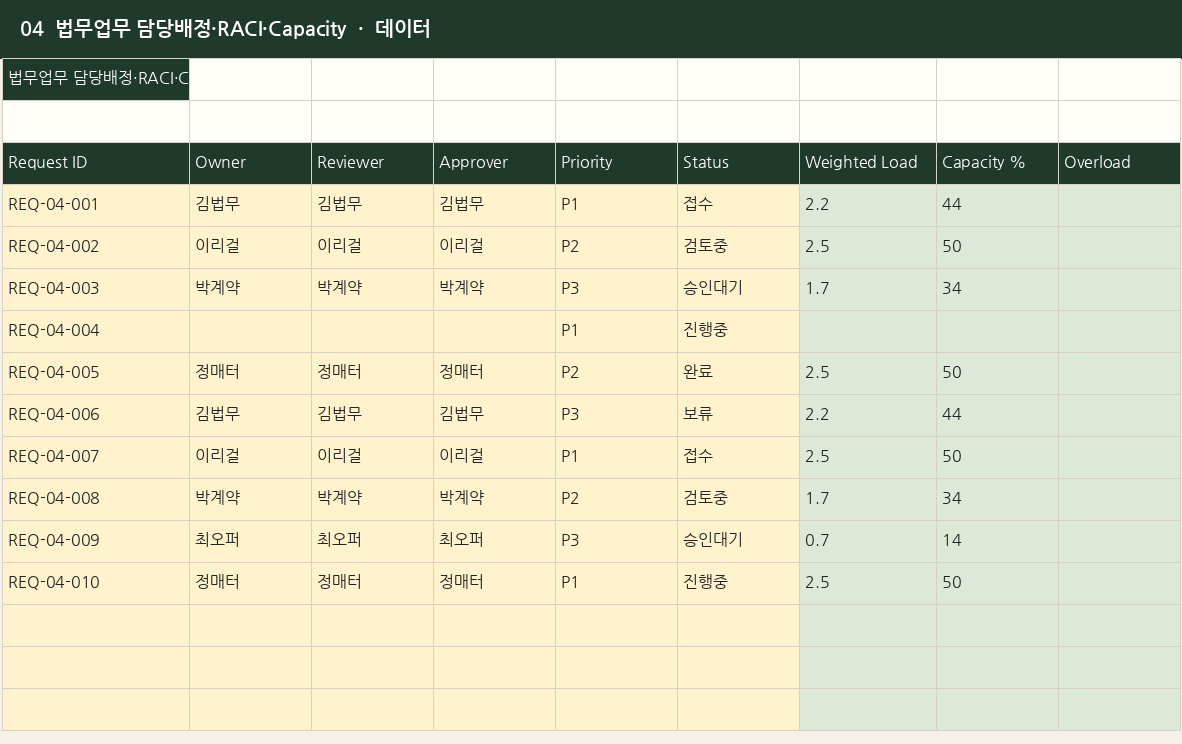This screenshot has height=744, width=1182.
Task: Select the Reviewer column header
Action: [372, 163]
